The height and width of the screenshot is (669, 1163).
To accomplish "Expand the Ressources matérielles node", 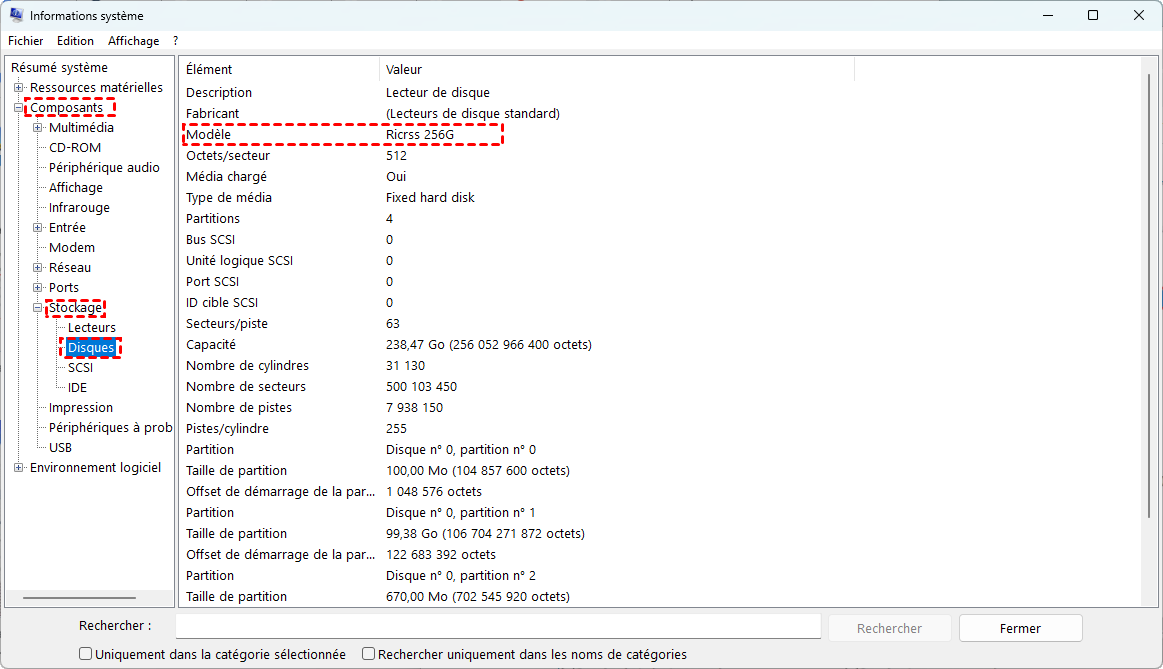I will pos(19,88).
